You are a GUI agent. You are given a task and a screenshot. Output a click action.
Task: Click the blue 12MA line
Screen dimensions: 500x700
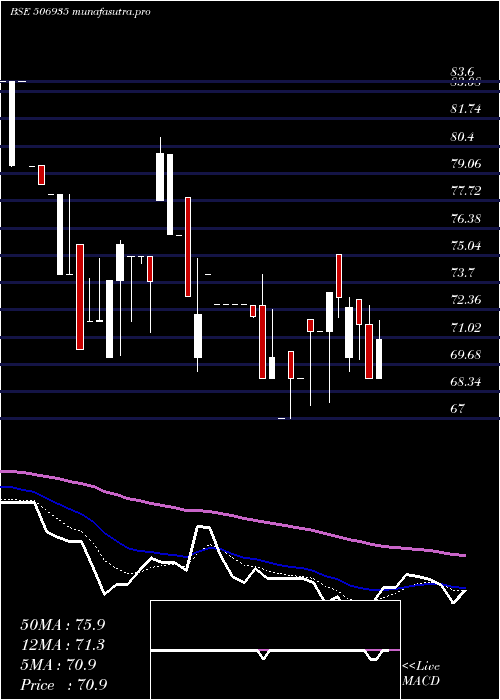[x=232, y=552]
